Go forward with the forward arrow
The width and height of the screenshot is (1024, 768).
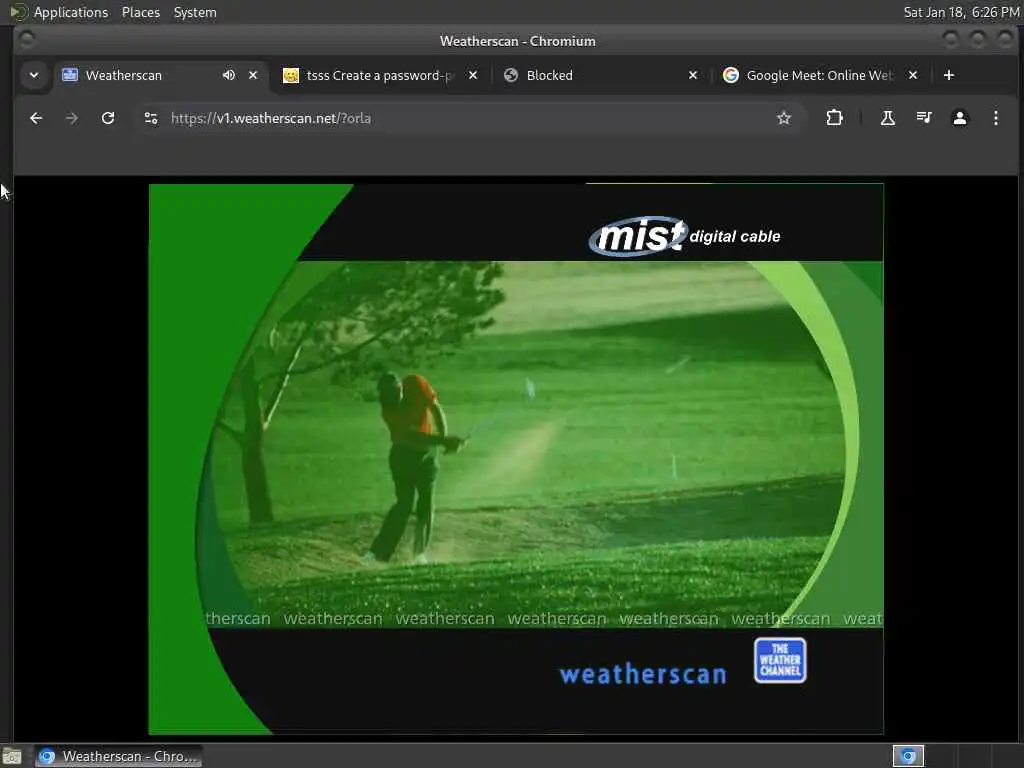coord(72,118)
